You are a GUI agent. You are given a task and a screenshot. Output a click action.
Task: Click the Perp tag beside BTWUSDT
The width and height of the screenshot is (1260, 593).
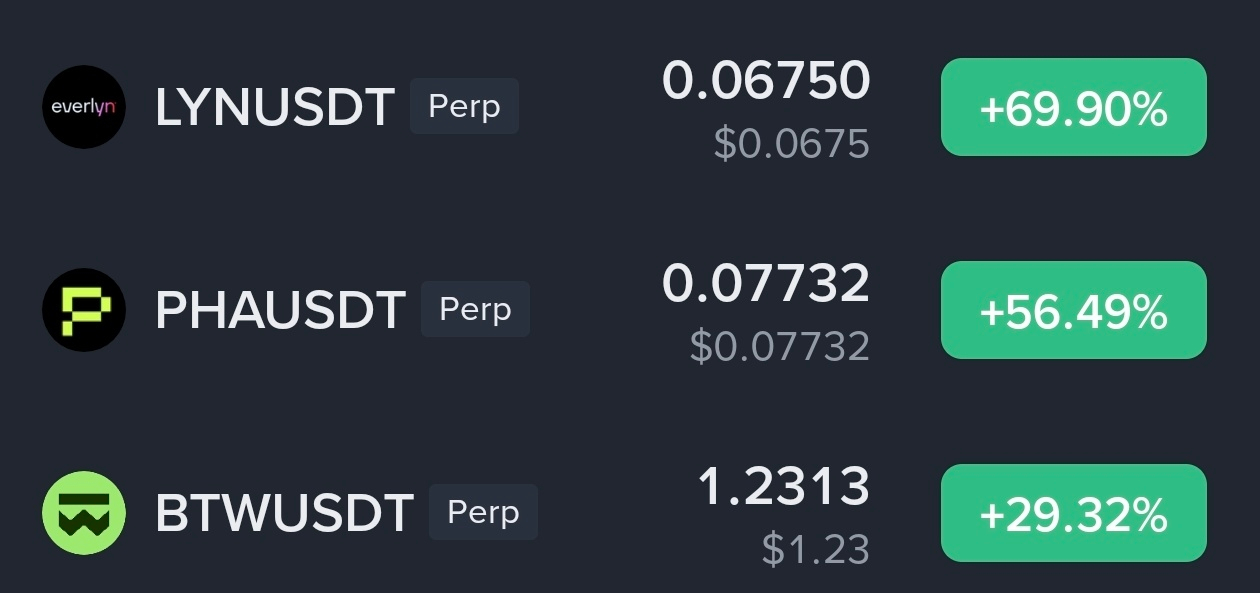coord(483,512)
